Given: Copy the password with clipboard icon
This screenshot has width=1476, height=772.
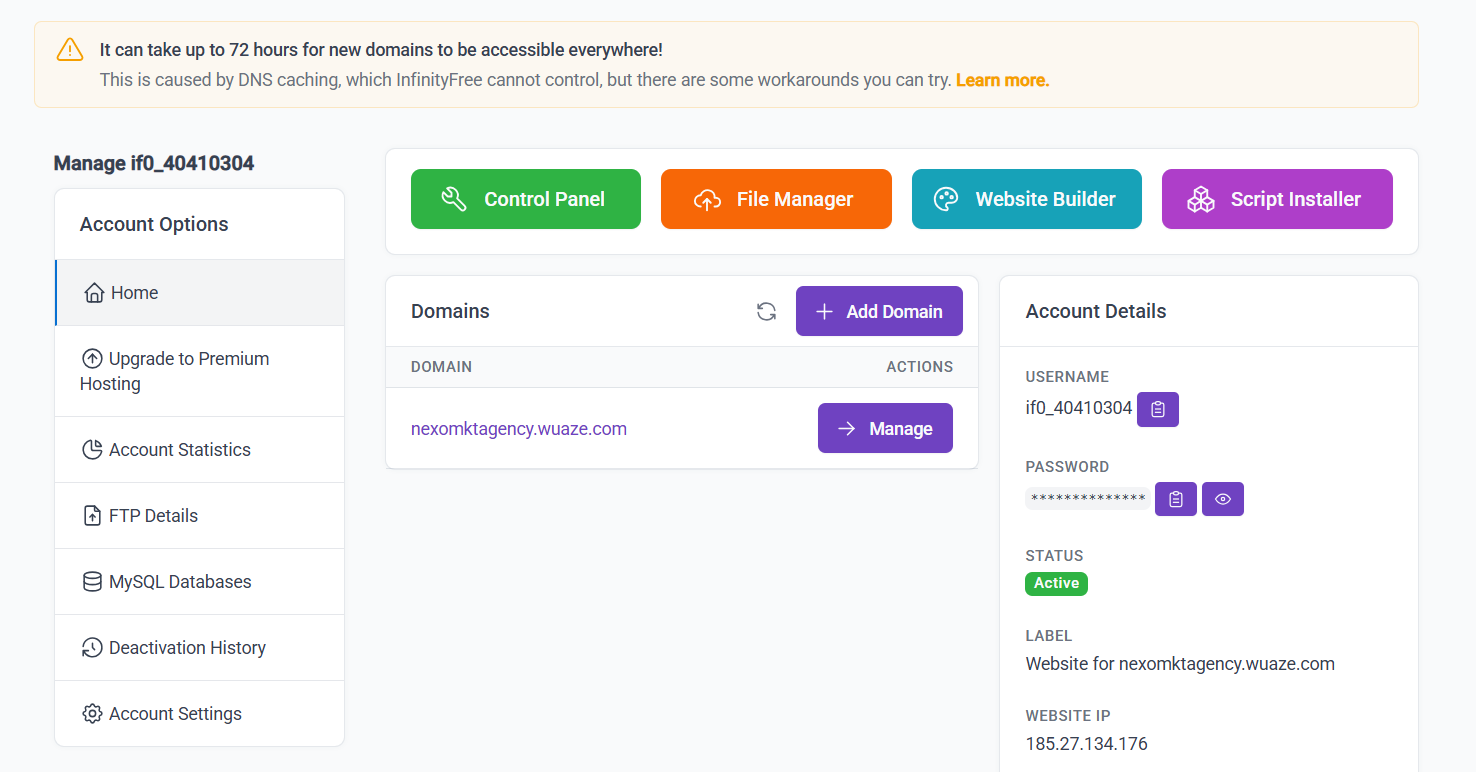Looking at the screenshot, I should (1175, 499).
